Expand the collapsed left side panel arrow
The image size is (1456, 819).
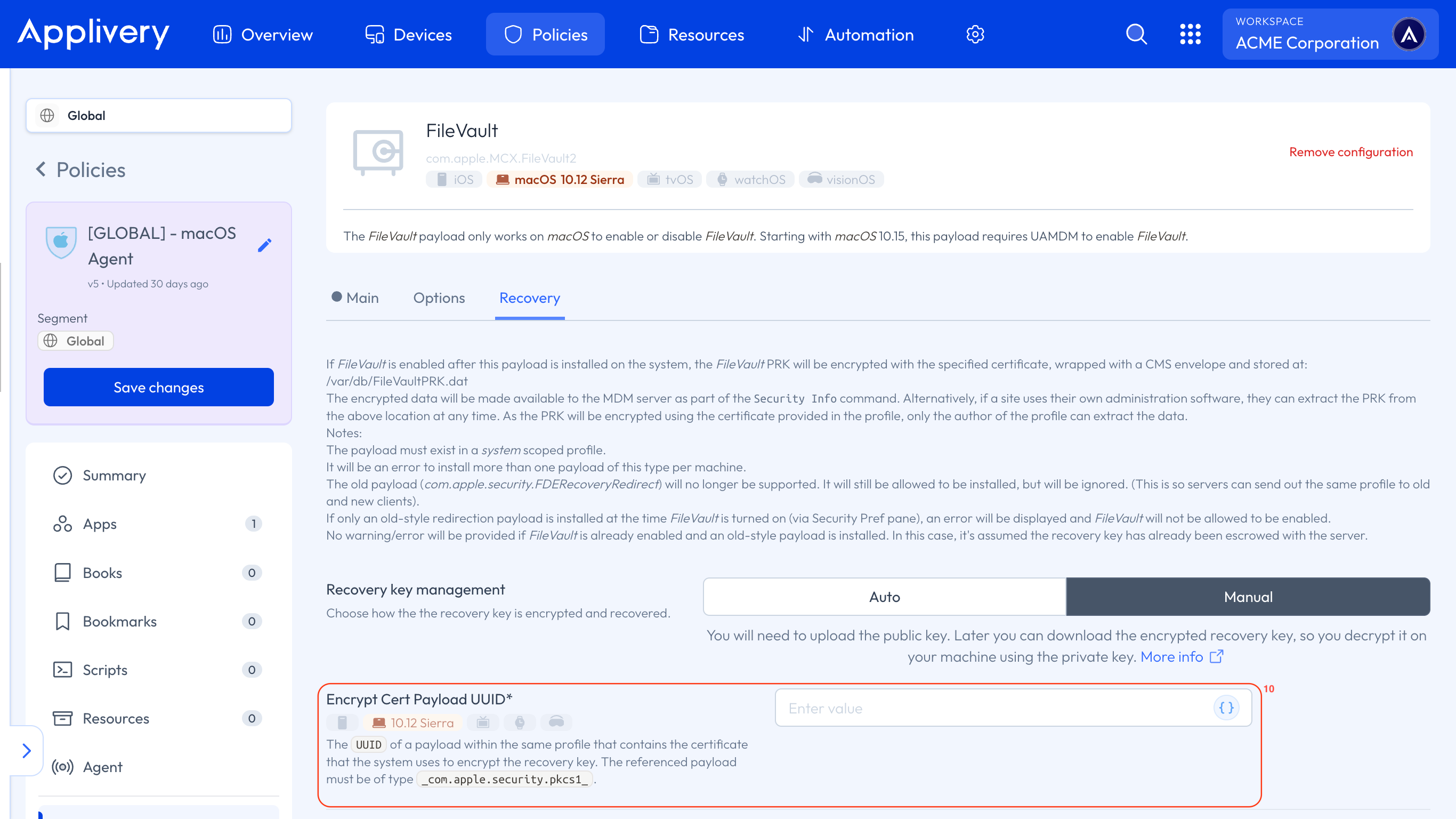26,751
